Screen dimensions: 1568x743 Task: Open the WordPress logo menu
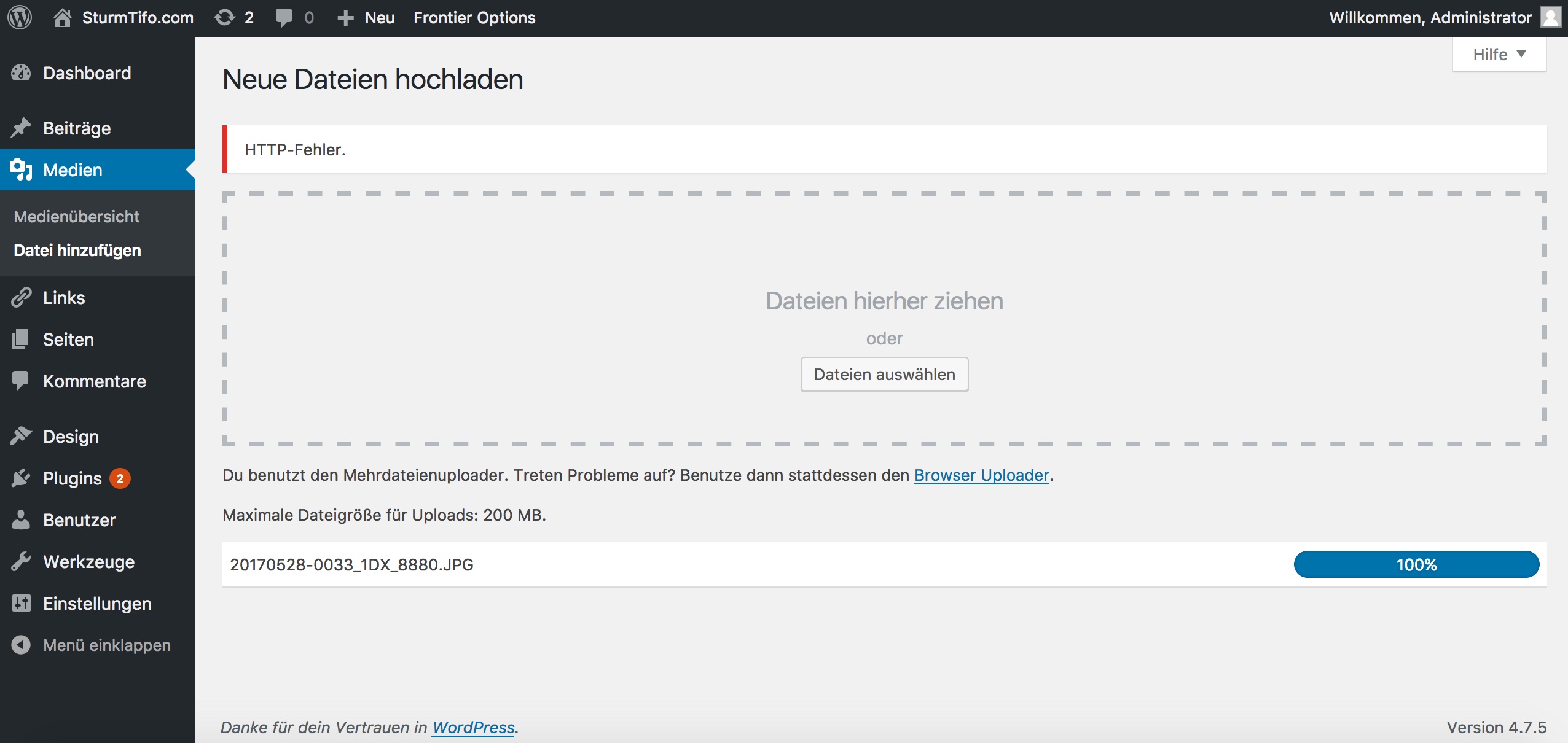click(20, 17)
